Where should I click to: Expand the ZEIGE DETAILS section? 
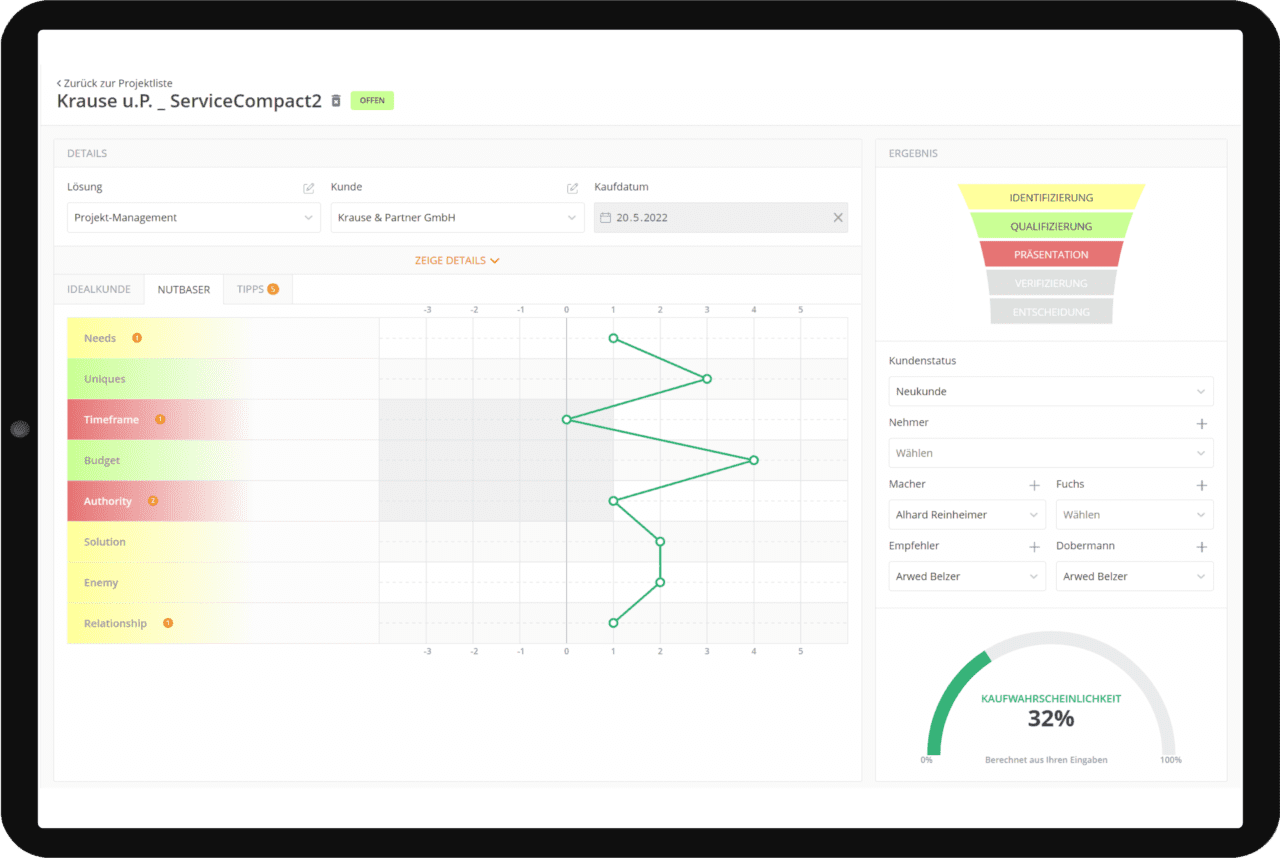pos(457,259)
